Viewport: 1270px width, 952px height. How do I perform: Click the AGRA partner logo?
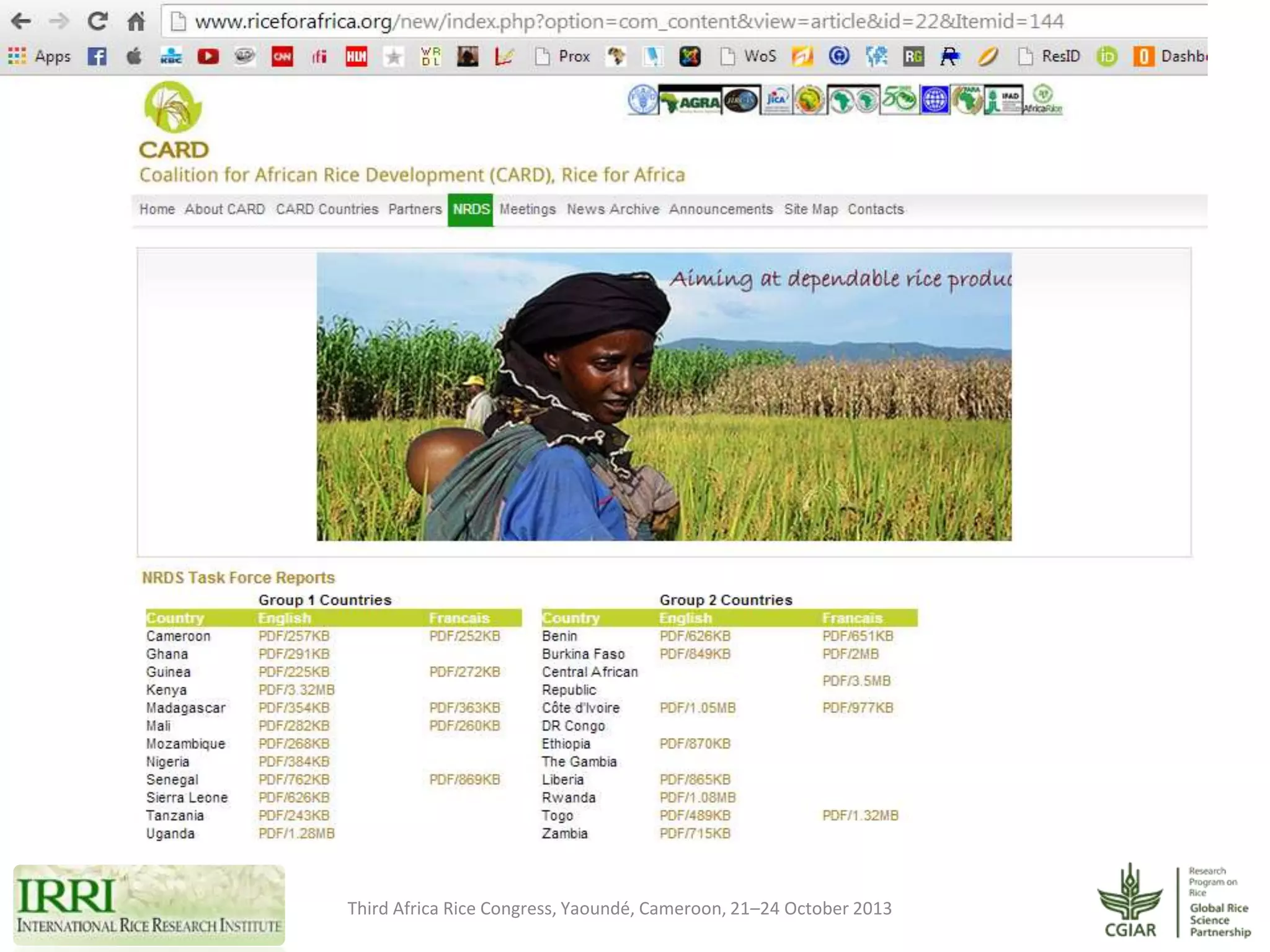[x=690, y=101]
